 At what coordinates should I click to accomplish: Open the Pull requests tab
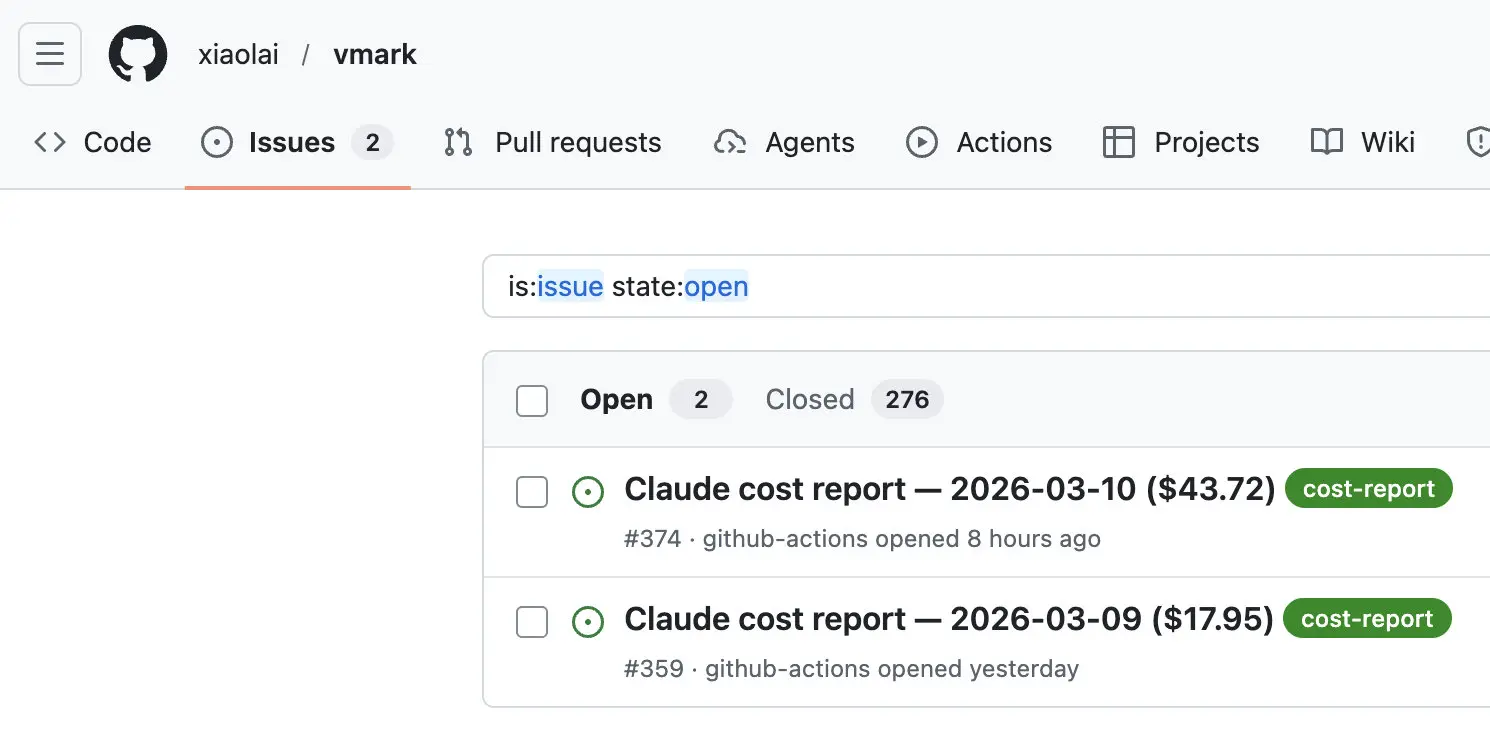point(552,143)
